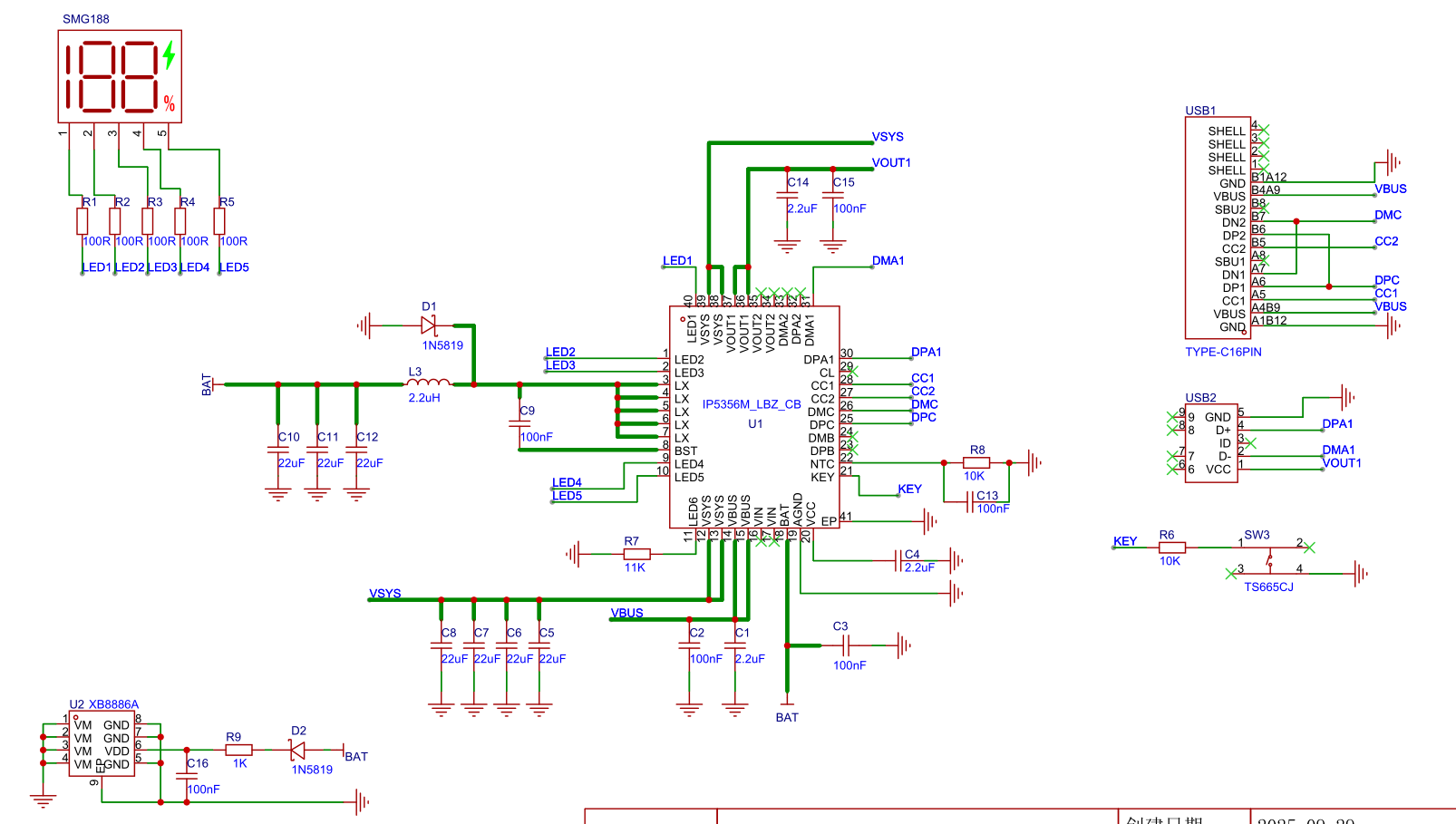Select the IP5356M_LBZ_CB chip name text
The image size is (1456, 824).
(x=752, y=404)
